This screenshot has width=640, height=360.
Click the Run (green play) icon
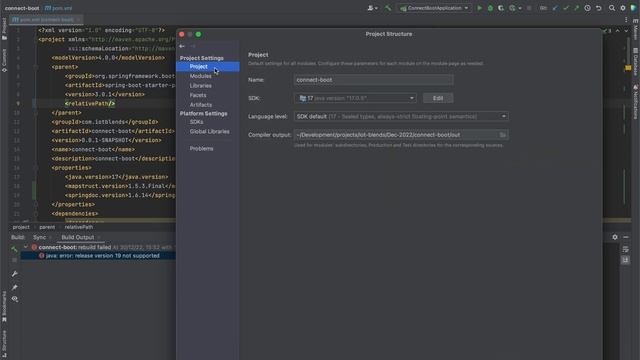480,8
